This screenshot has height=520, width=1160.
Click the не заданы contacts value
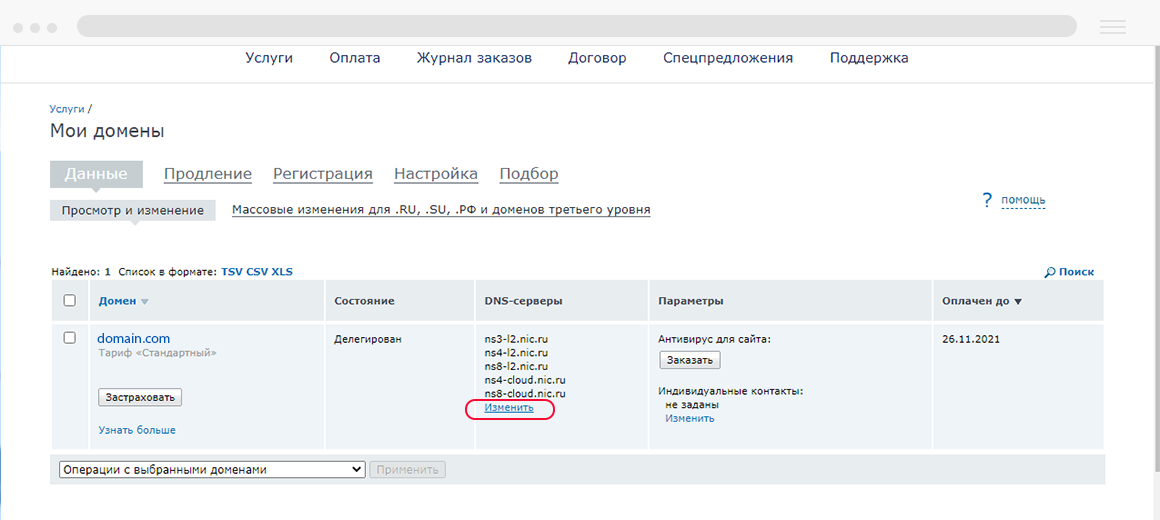tap(692, 405)
